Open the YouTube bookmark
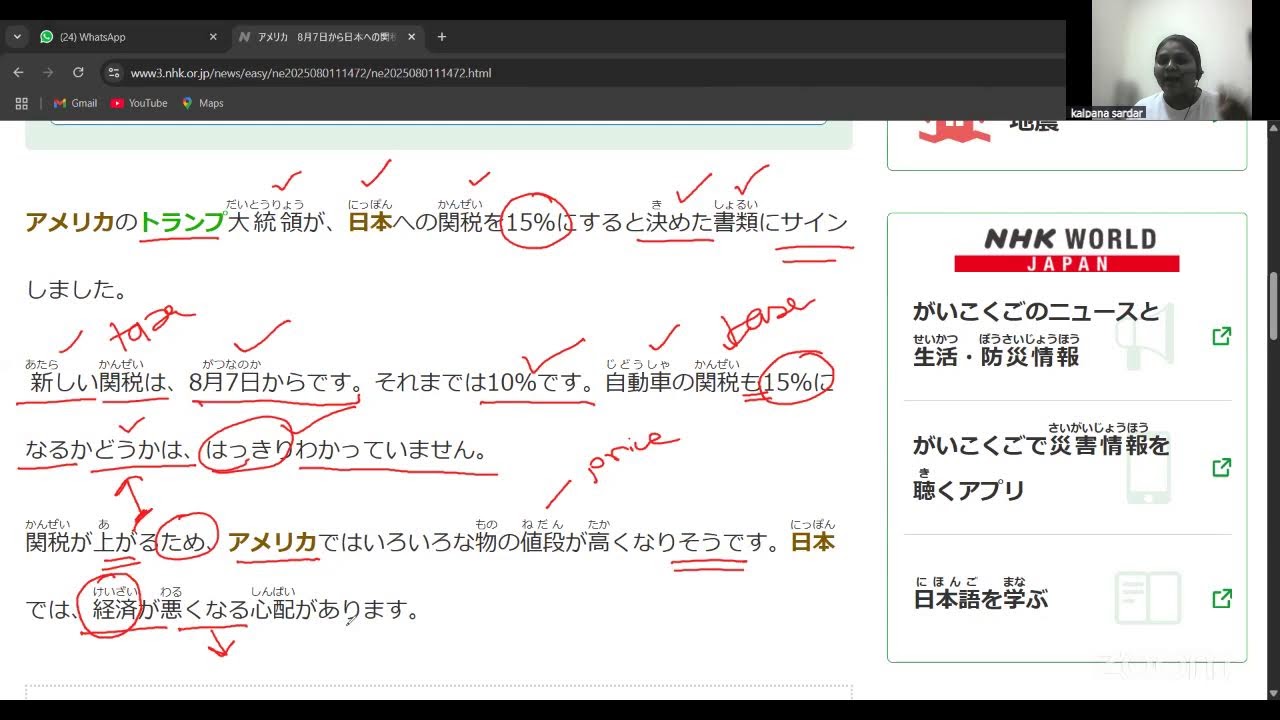This screenshot has height=720, width=1280. coord(139,103)
